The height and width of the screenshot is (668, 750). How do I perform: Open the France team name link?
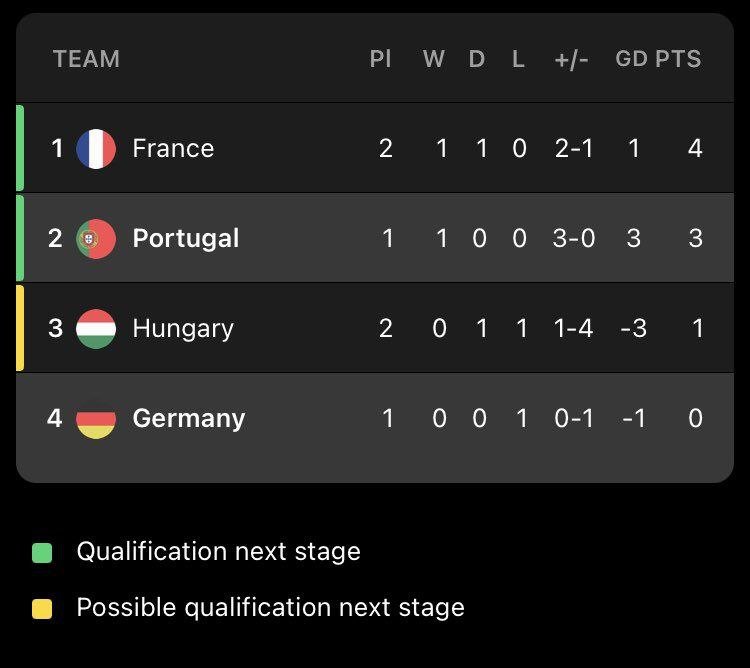pyautogui.click(x=173, y=149)
